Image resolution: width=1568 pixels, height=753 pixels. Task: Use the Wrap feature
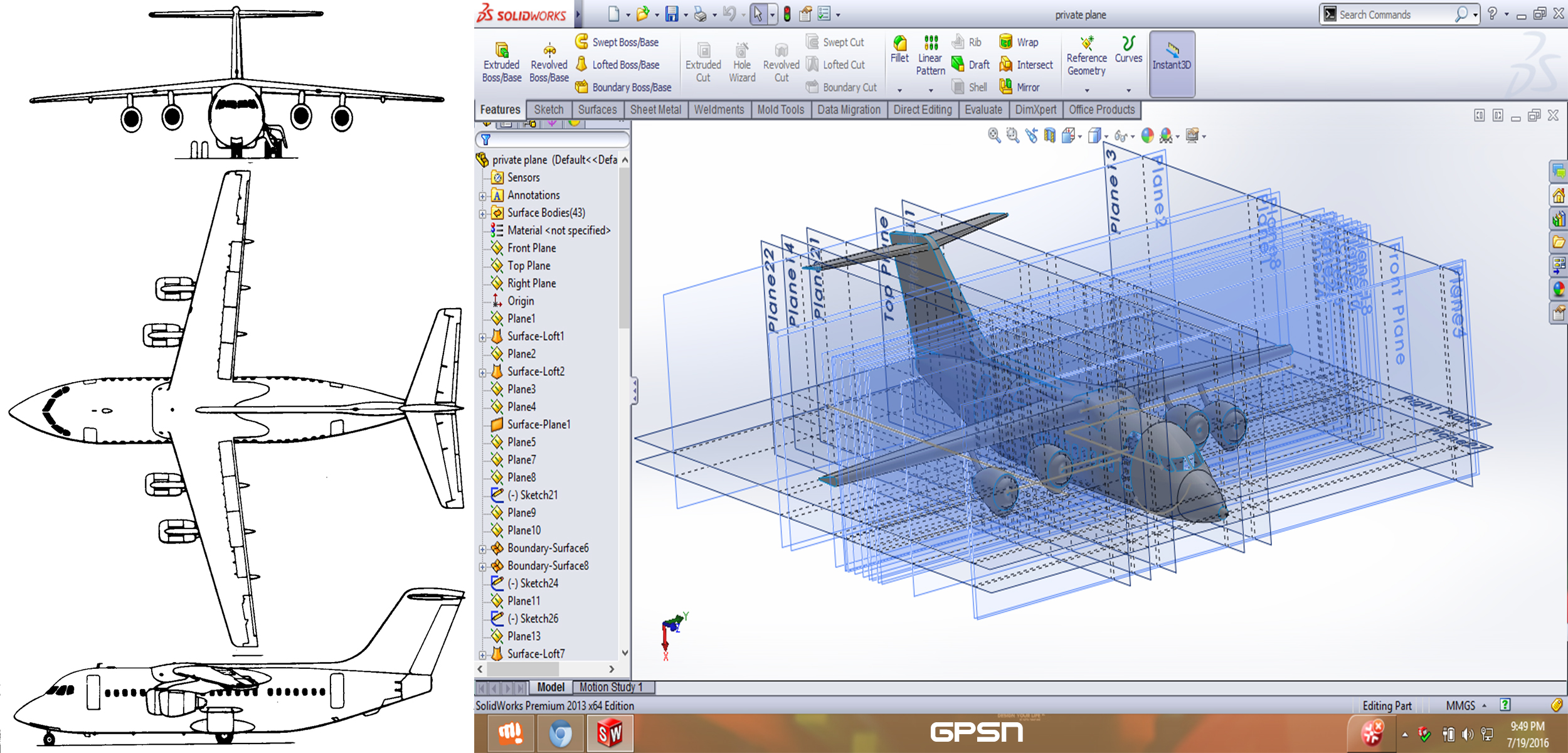(x=1019, y=42)
